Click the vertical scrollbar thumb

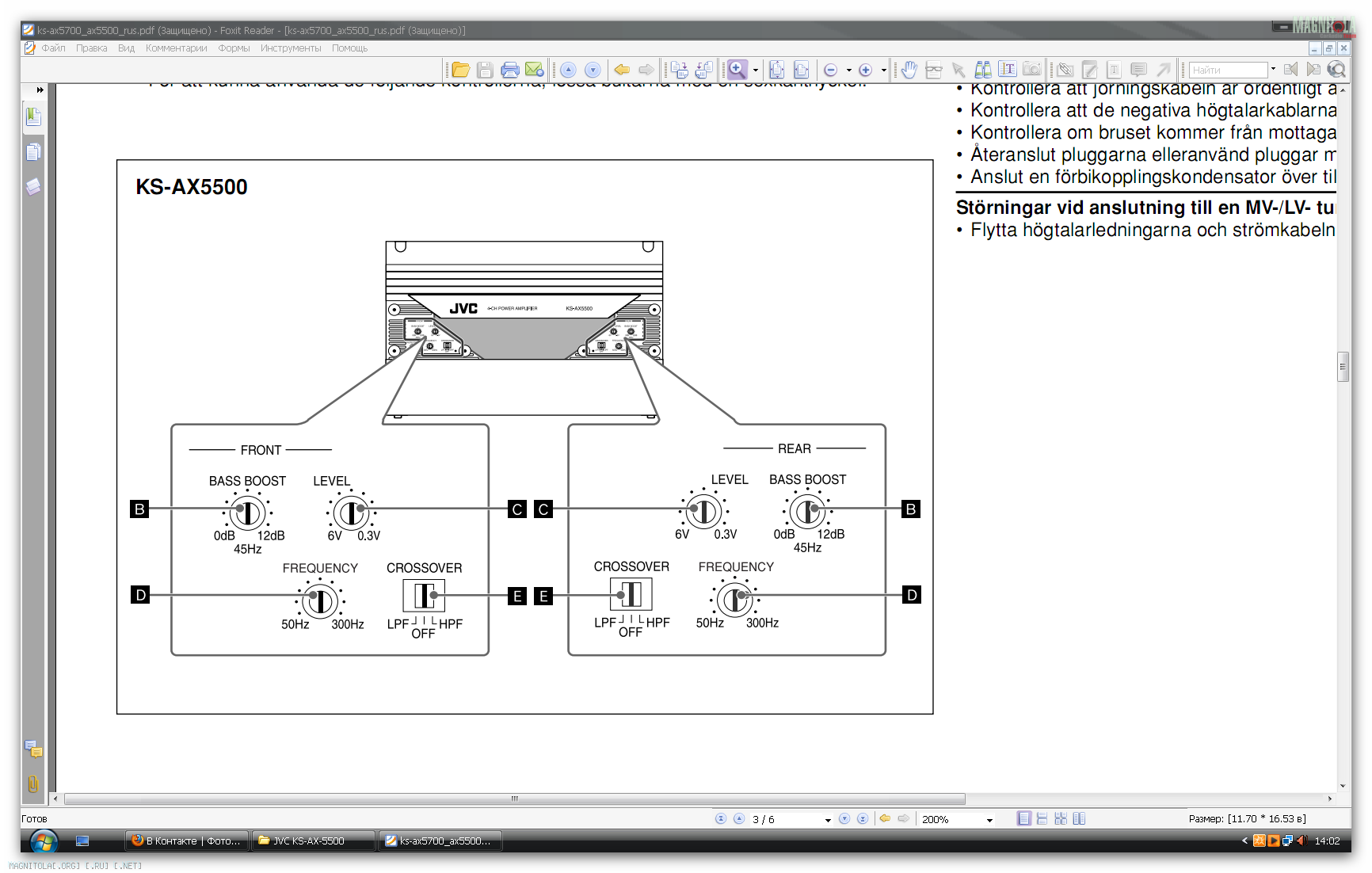(1343, 367)
